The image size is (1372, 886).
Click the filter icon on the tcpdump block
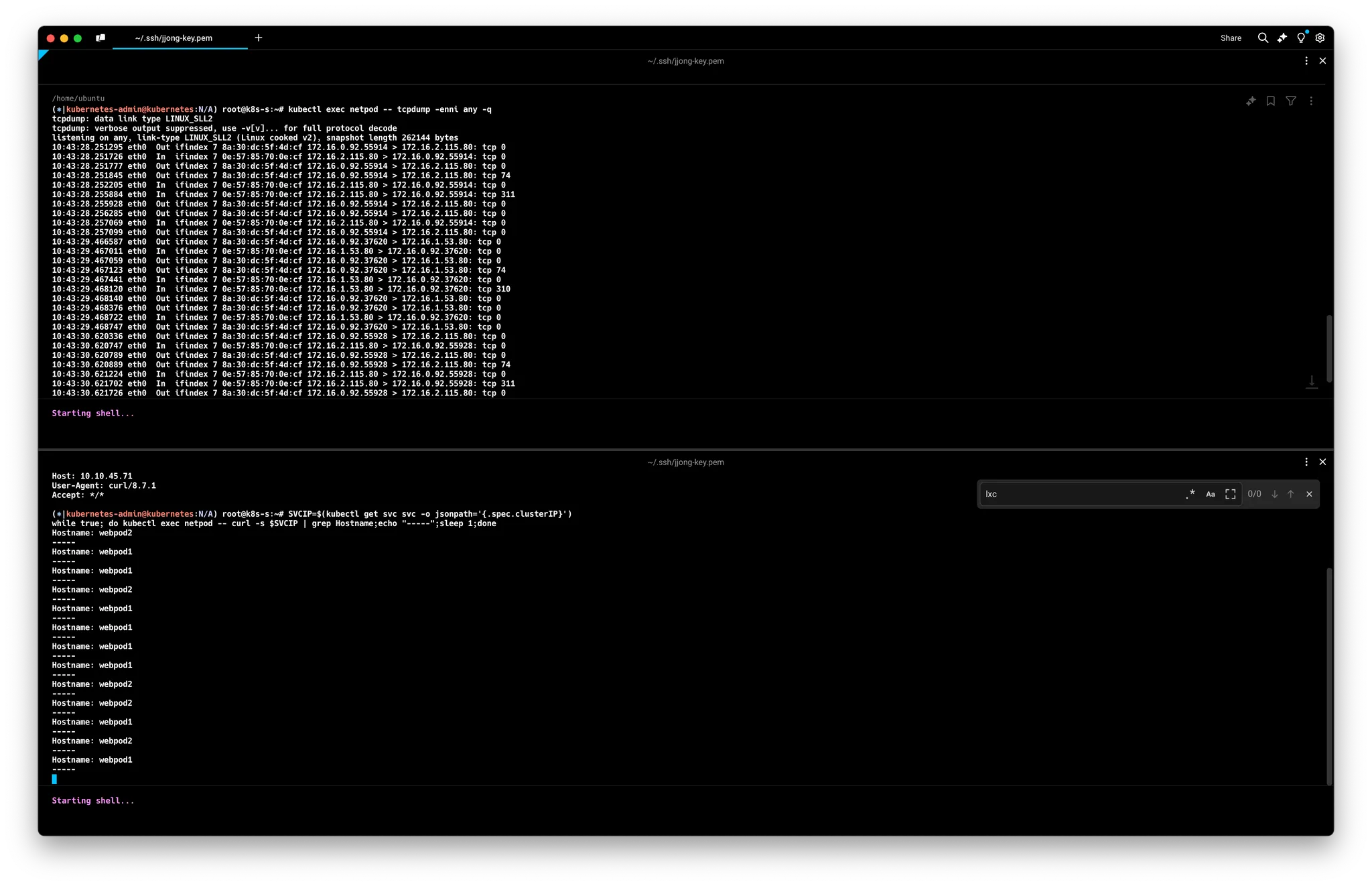pos(1291,101)
